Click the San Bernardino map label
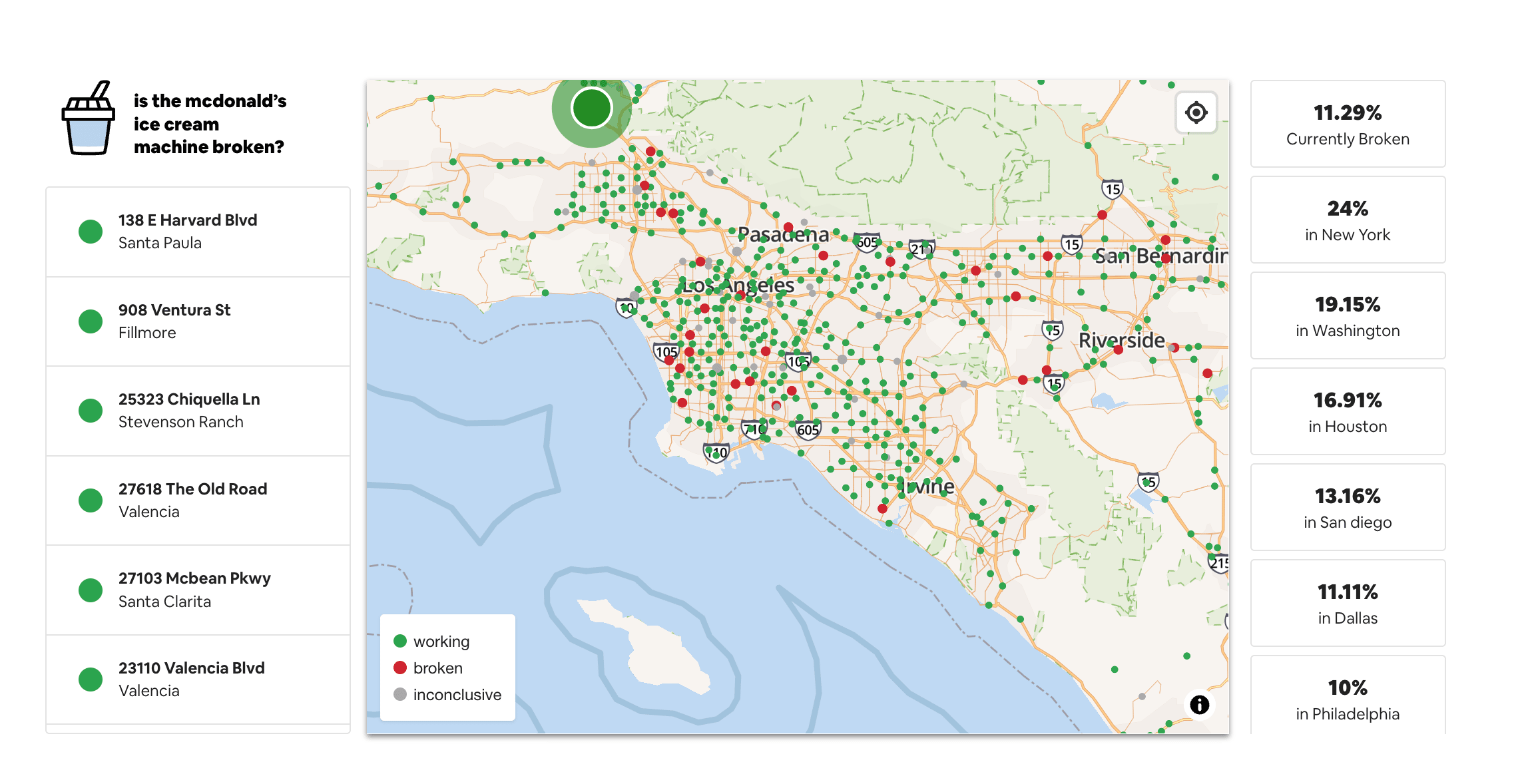Screen dimensions: 1522x784 coord(1161,256)
